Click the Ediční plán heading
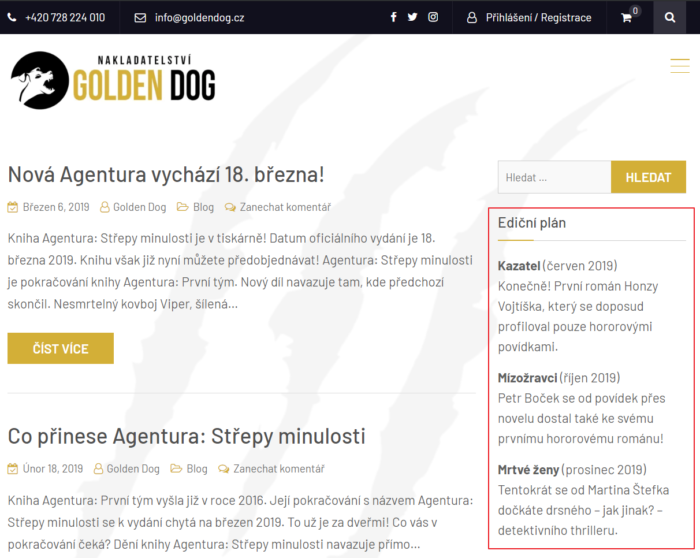This screenshot has width=700, height=558. pyautogui.click(x=532, y=223)
